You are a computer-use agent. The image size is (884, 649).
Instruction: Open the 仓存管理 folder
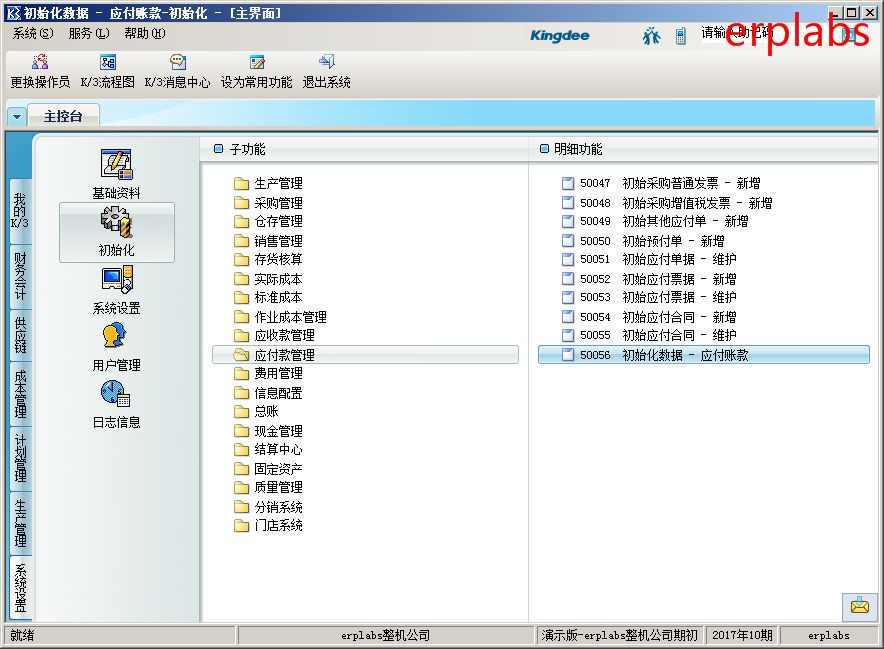[268, 221]
